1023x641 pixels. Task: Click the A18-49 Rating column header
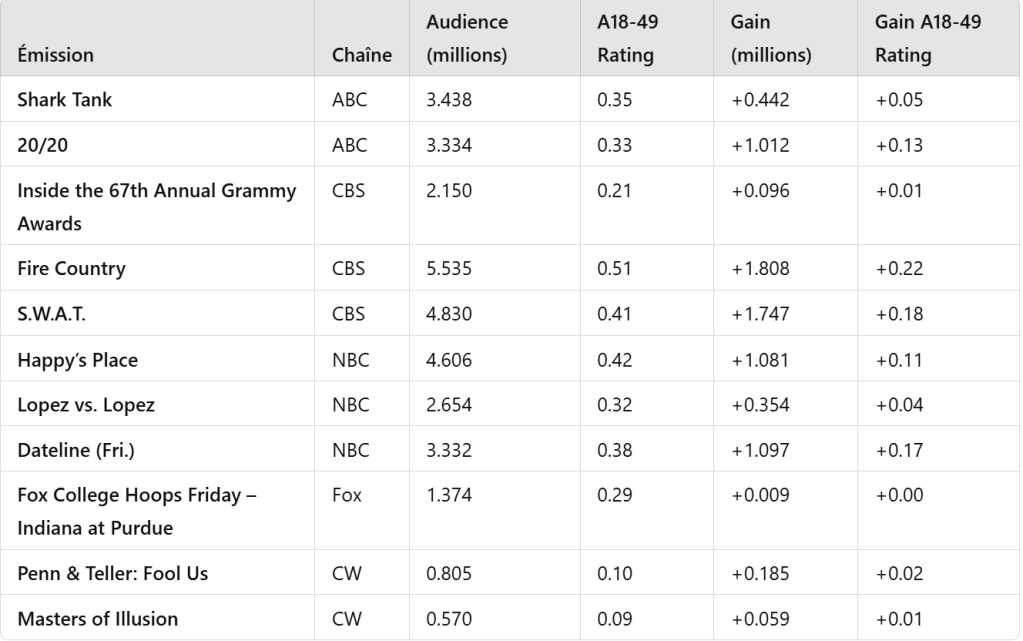pyautogui.click(x=628, y=38)
